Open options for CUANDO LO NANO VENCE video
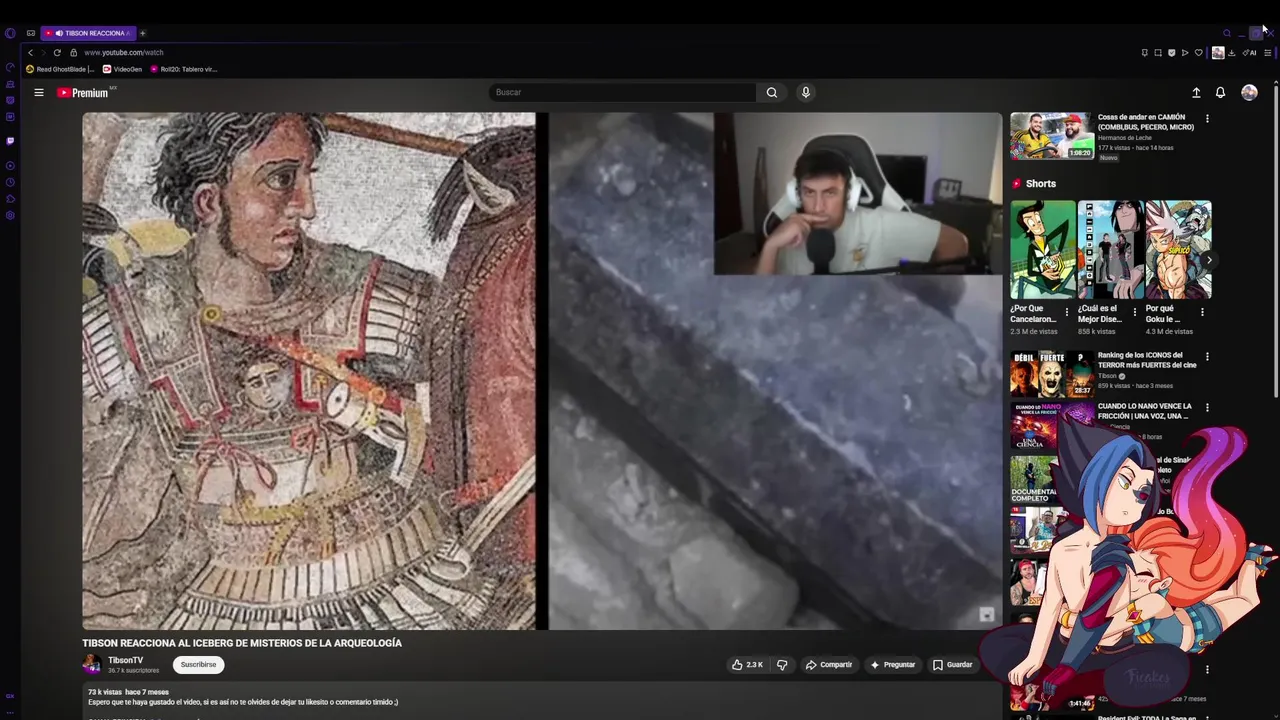 [1207, 408]
